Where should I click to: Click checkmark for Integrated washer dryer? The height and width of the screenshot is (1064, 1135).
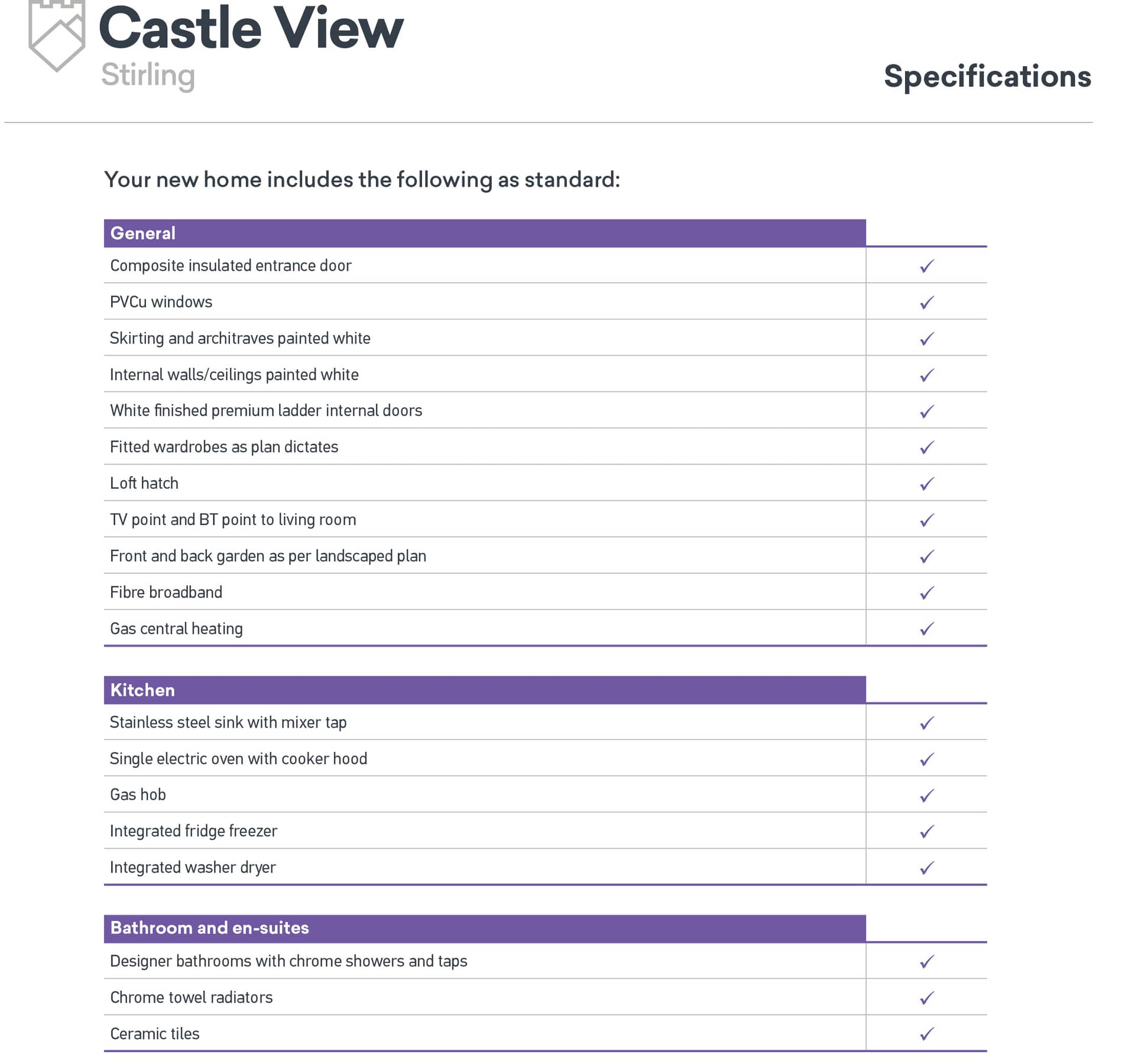pyautogui.click(x=926, y=868)
